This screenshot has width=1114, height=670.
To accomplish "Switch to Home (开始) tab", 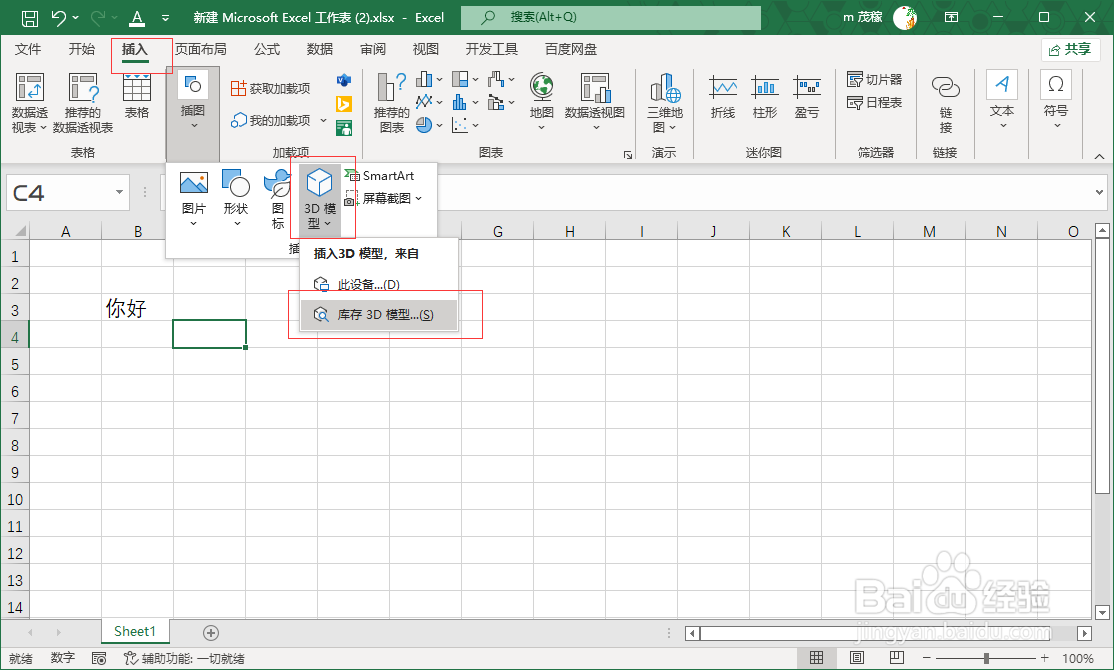I will (x=82, y=49).
